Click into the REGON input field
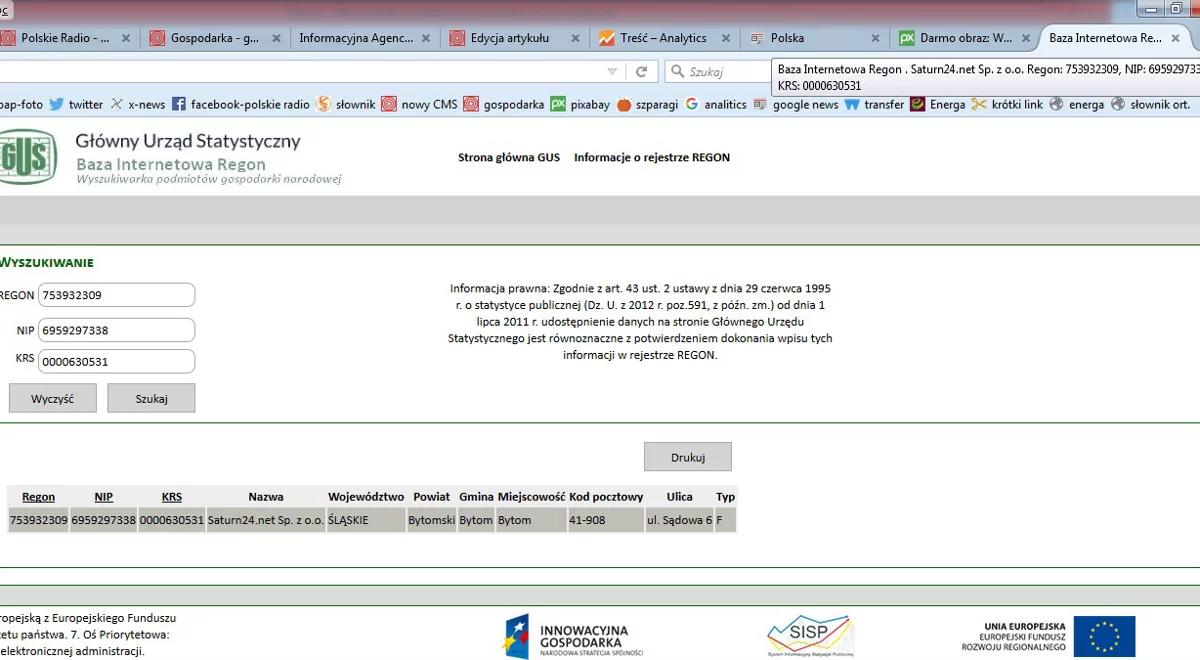 coord(116,295)
